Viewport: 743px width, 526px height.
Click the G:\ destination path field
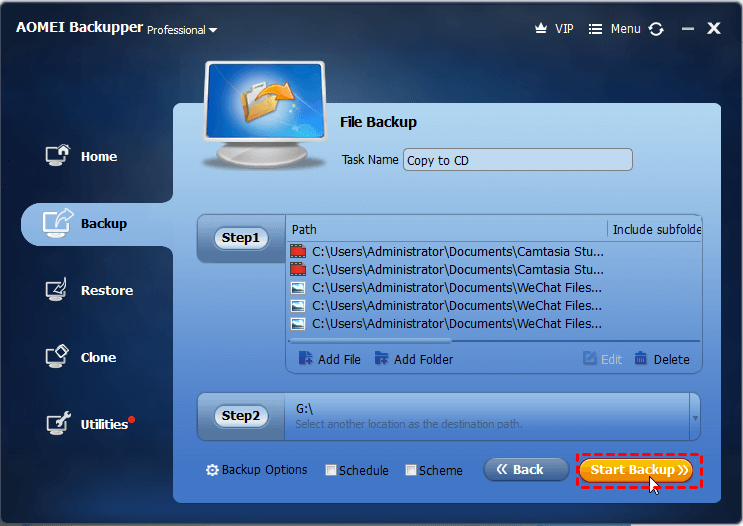coord(487,416)
